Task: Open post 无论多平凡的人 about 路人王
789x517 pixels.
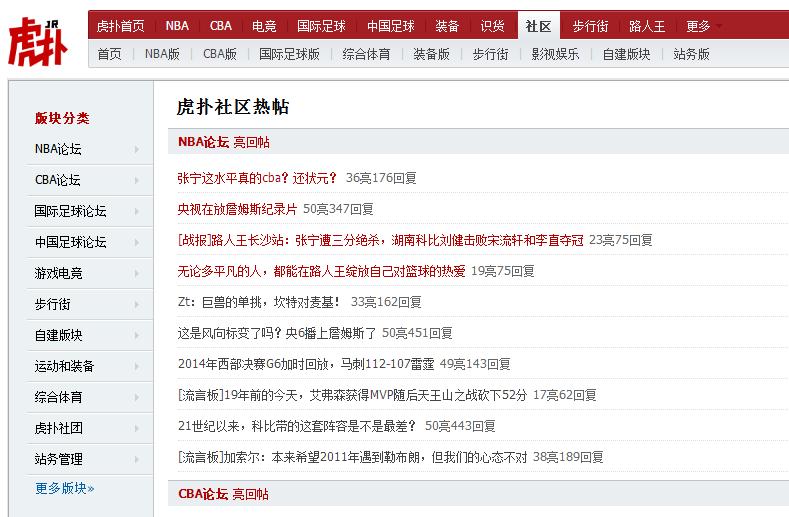Action: pos(321,271)
